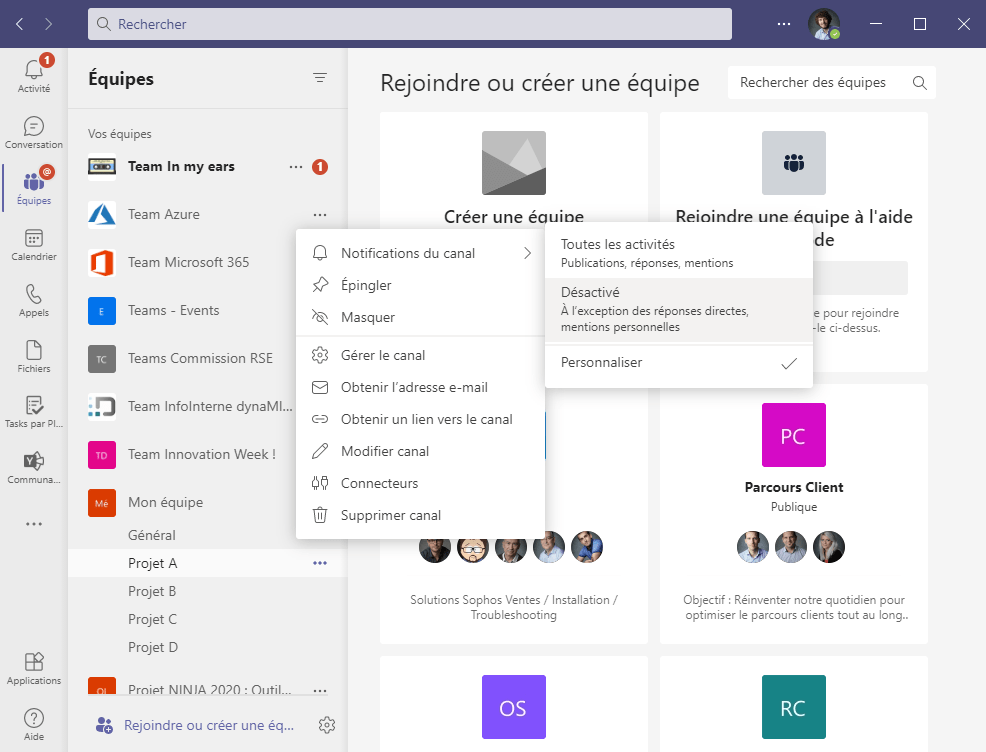Click the Vos équipes heading
Viewport: 986px width, 752px height.
tap(119, 134)
